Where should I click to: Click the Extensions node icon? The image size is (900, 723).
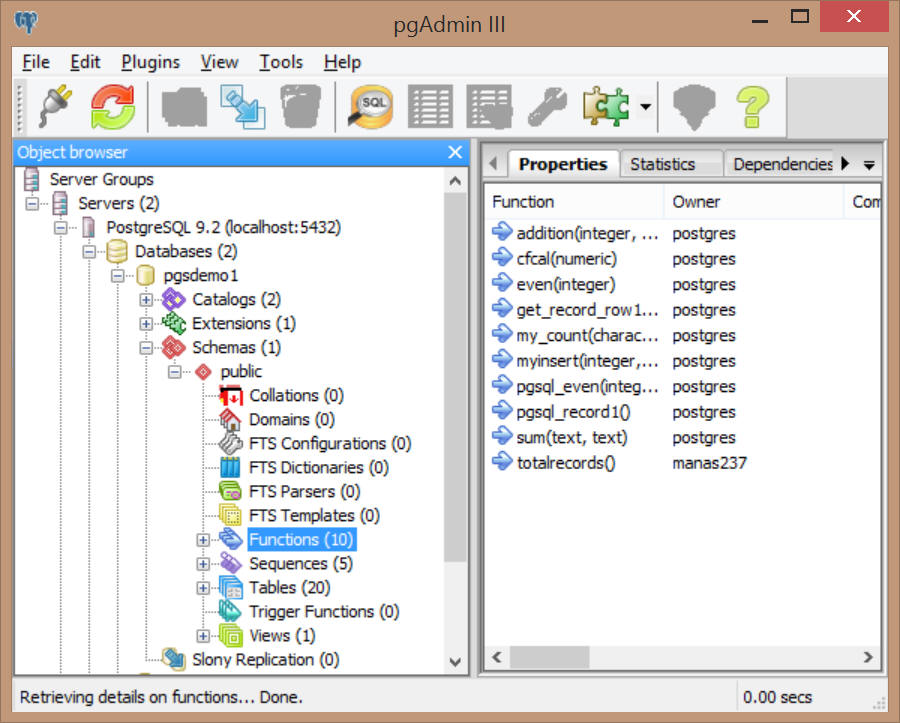pos(173,324)
